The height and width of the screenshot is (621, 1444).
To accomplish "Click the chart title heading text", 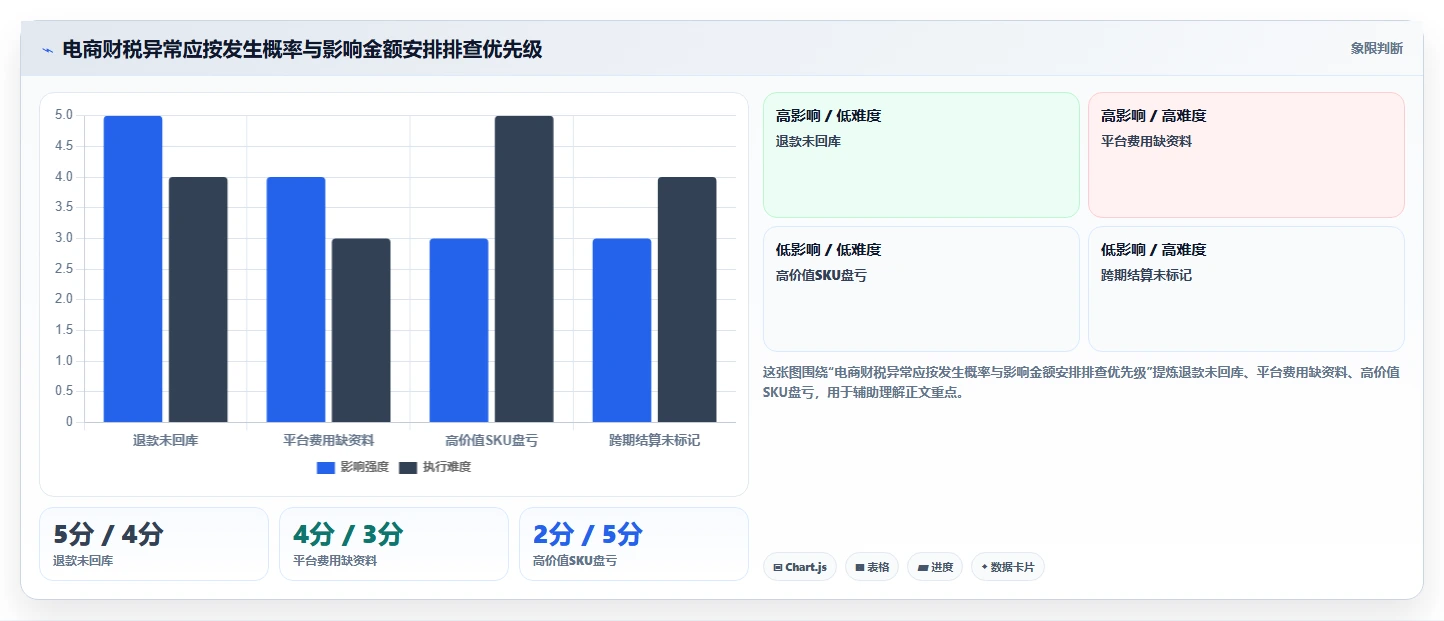I will tap(302, 49).
